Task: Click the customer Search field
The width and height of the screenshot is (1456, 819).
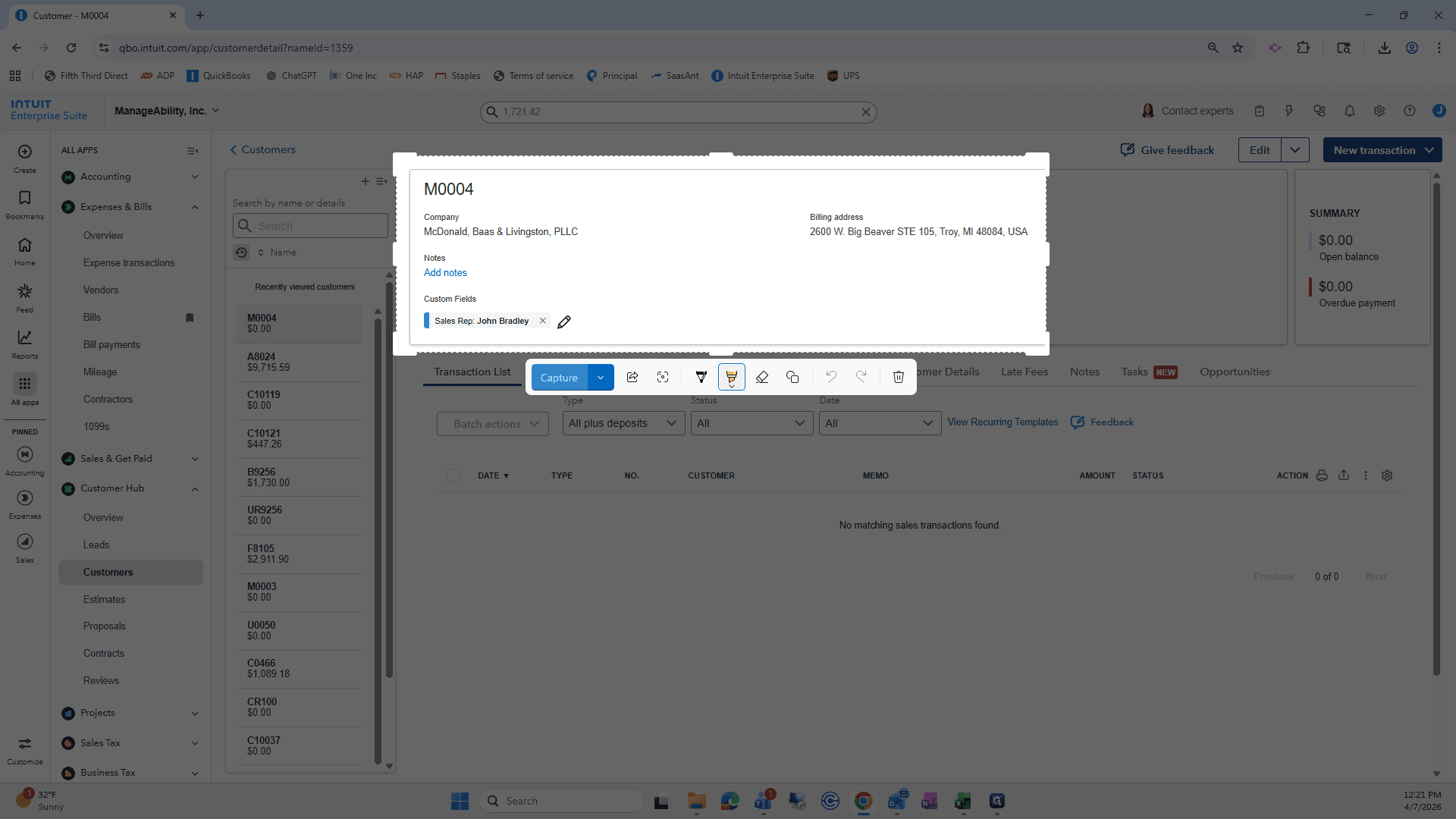Action: 310,226
